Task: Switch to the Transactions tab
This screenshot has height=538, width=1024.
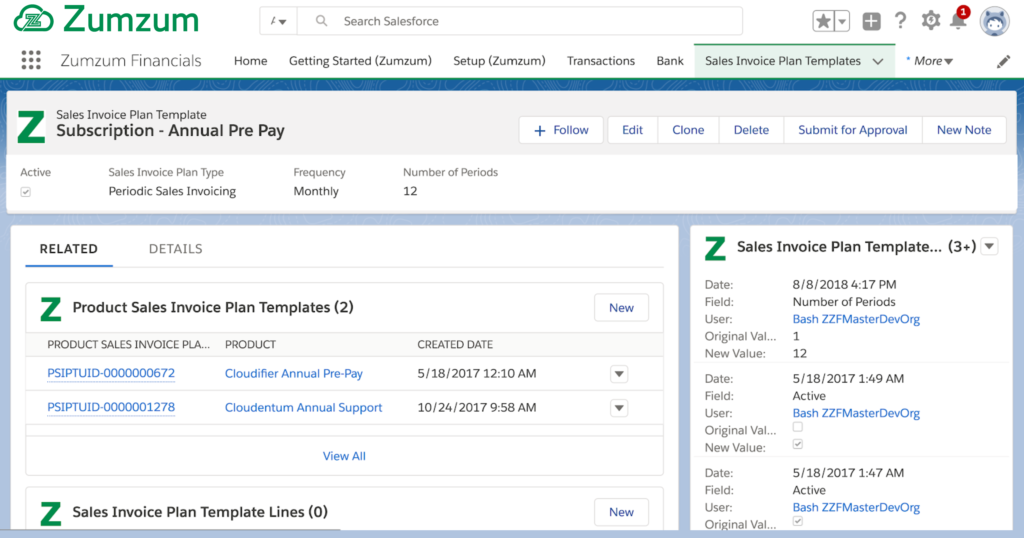Action: (601, 61)
